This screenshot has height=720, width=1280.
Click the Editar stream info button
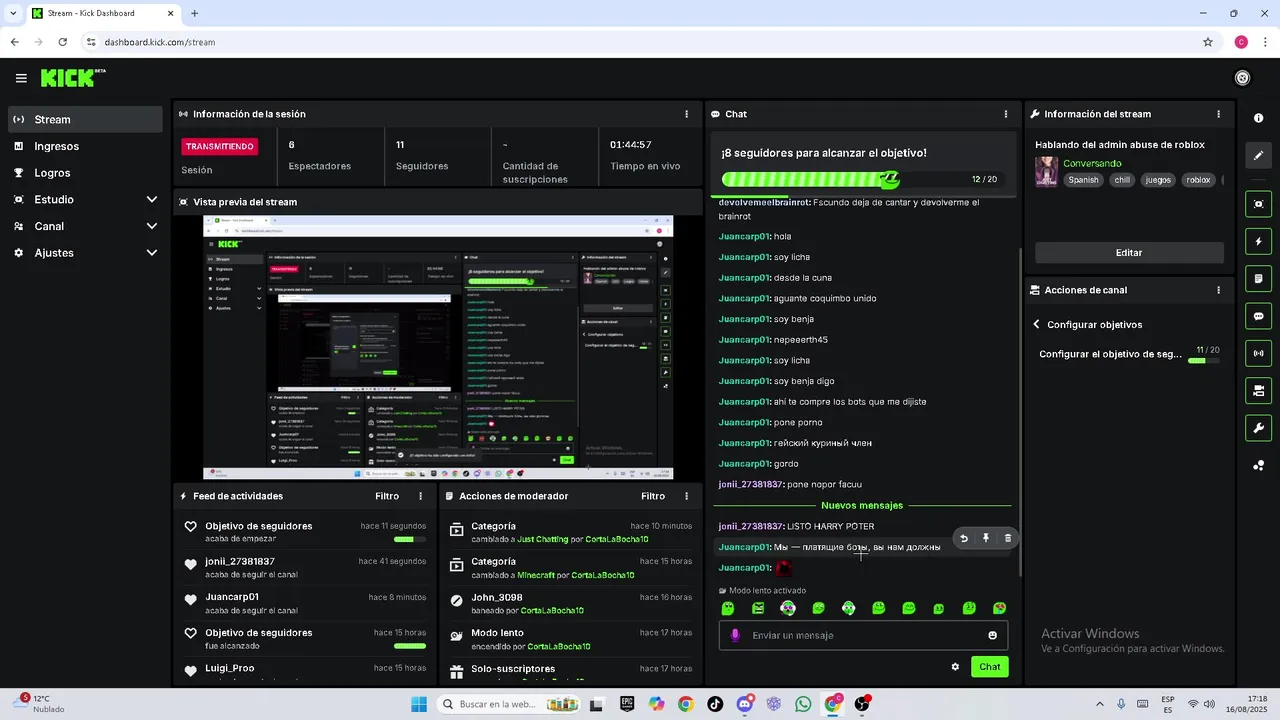pos(1129,253)
